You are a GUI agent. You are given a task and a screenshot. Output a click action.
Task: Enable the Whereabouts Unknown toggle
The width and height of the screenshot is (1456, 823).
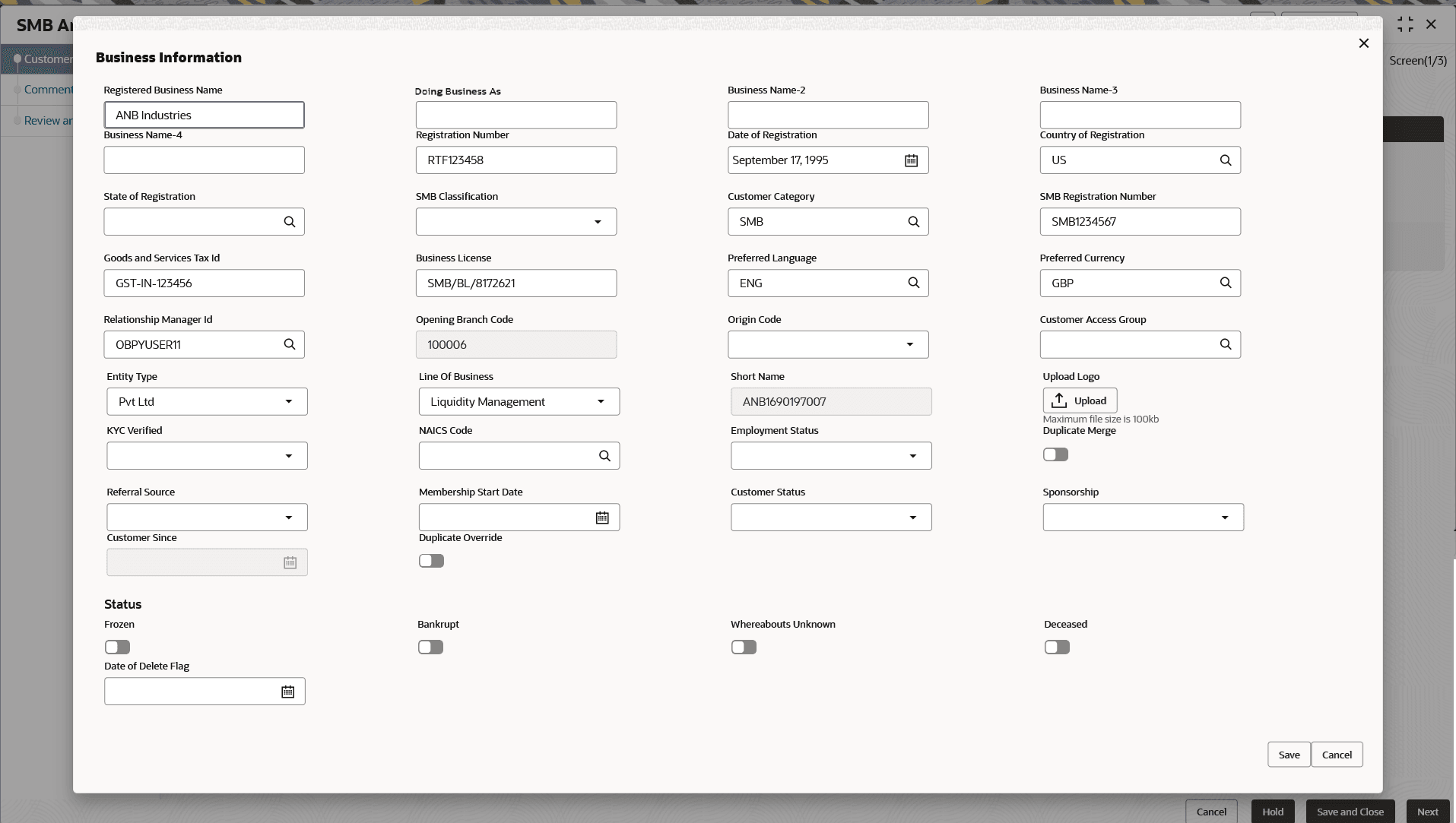tap(744, 647)
